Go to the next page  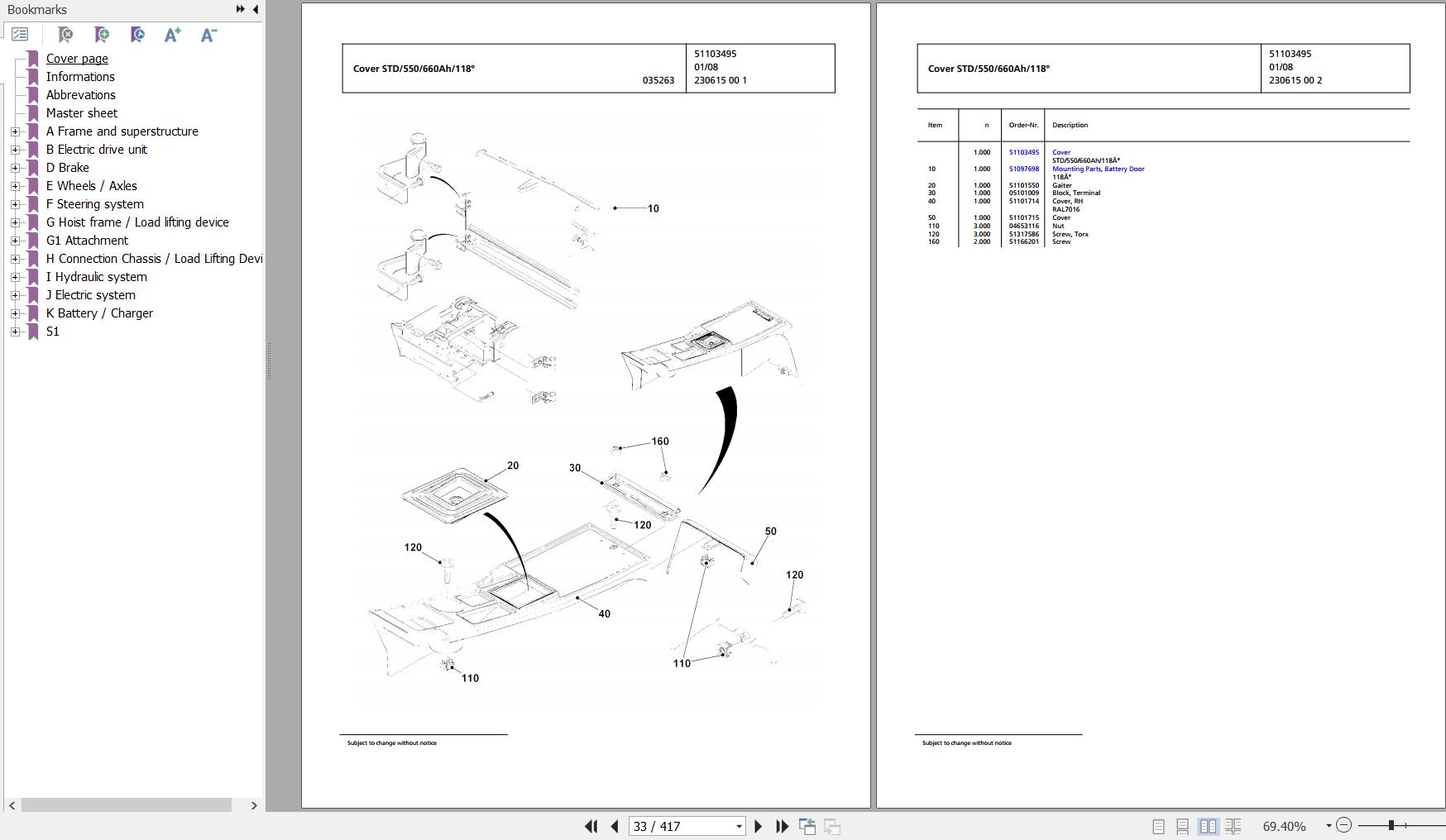tap(758, 826)
